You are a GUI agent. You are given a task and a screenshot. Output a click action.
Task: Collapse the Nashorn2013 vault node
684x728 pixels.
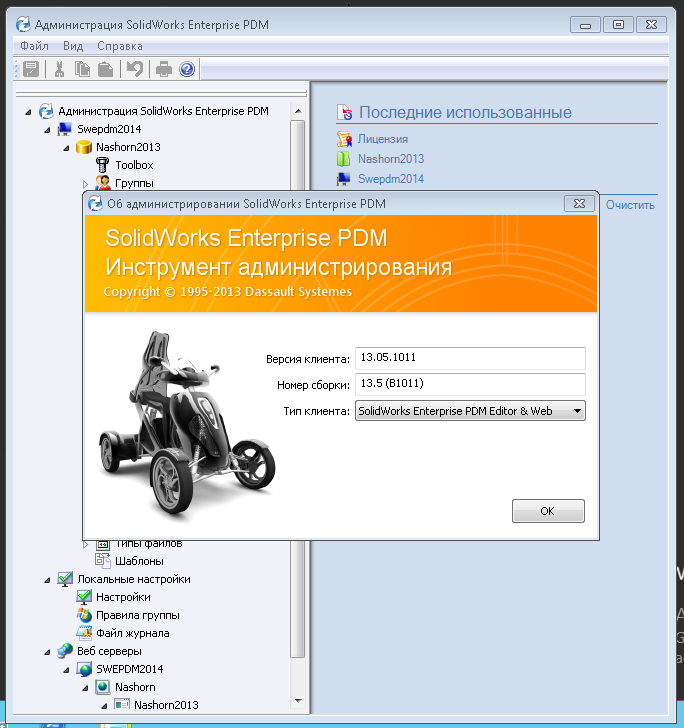(x=66, y=148)
